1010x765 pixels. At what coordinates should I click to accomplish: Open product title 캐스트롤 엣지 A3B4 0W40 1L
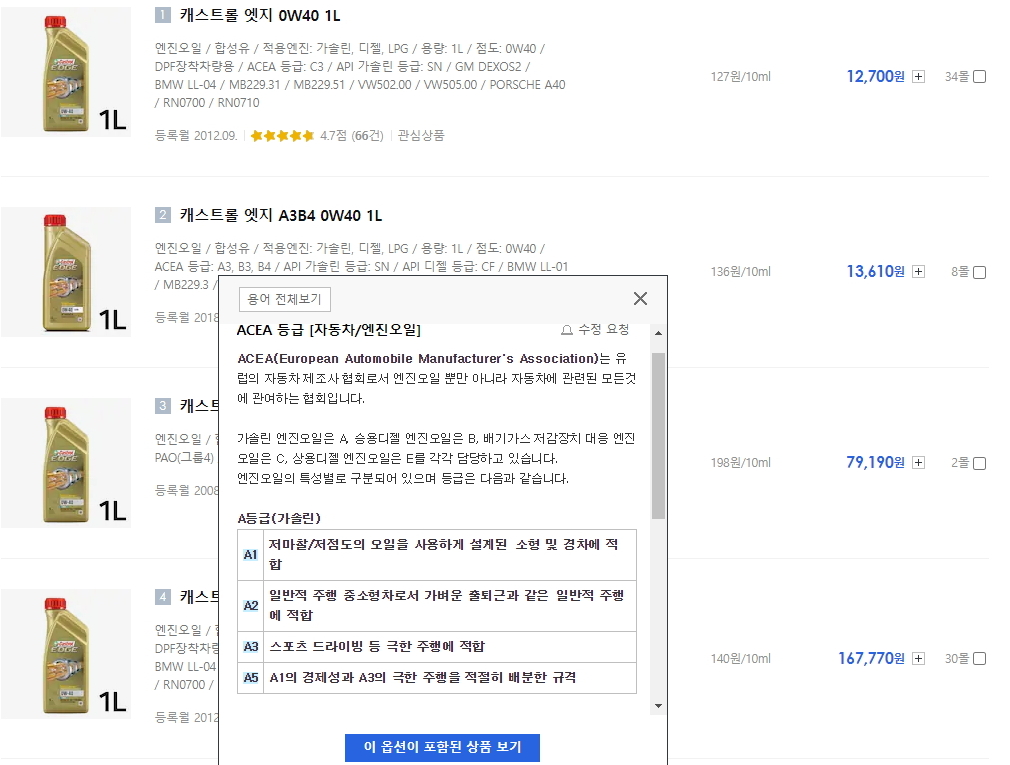281,215
